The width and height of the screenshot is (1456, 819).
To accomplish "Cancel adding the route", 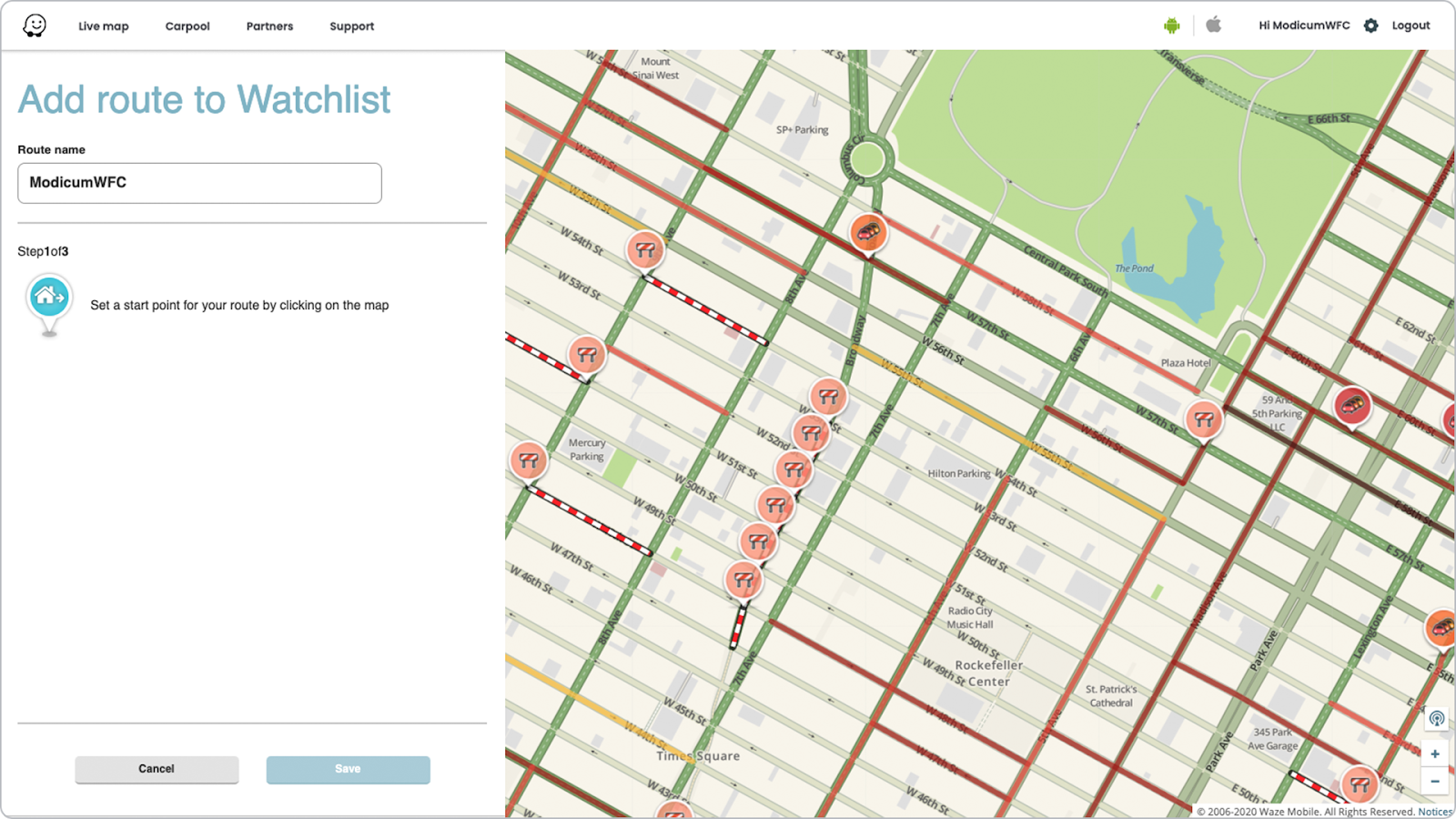I will coord(157,769).
